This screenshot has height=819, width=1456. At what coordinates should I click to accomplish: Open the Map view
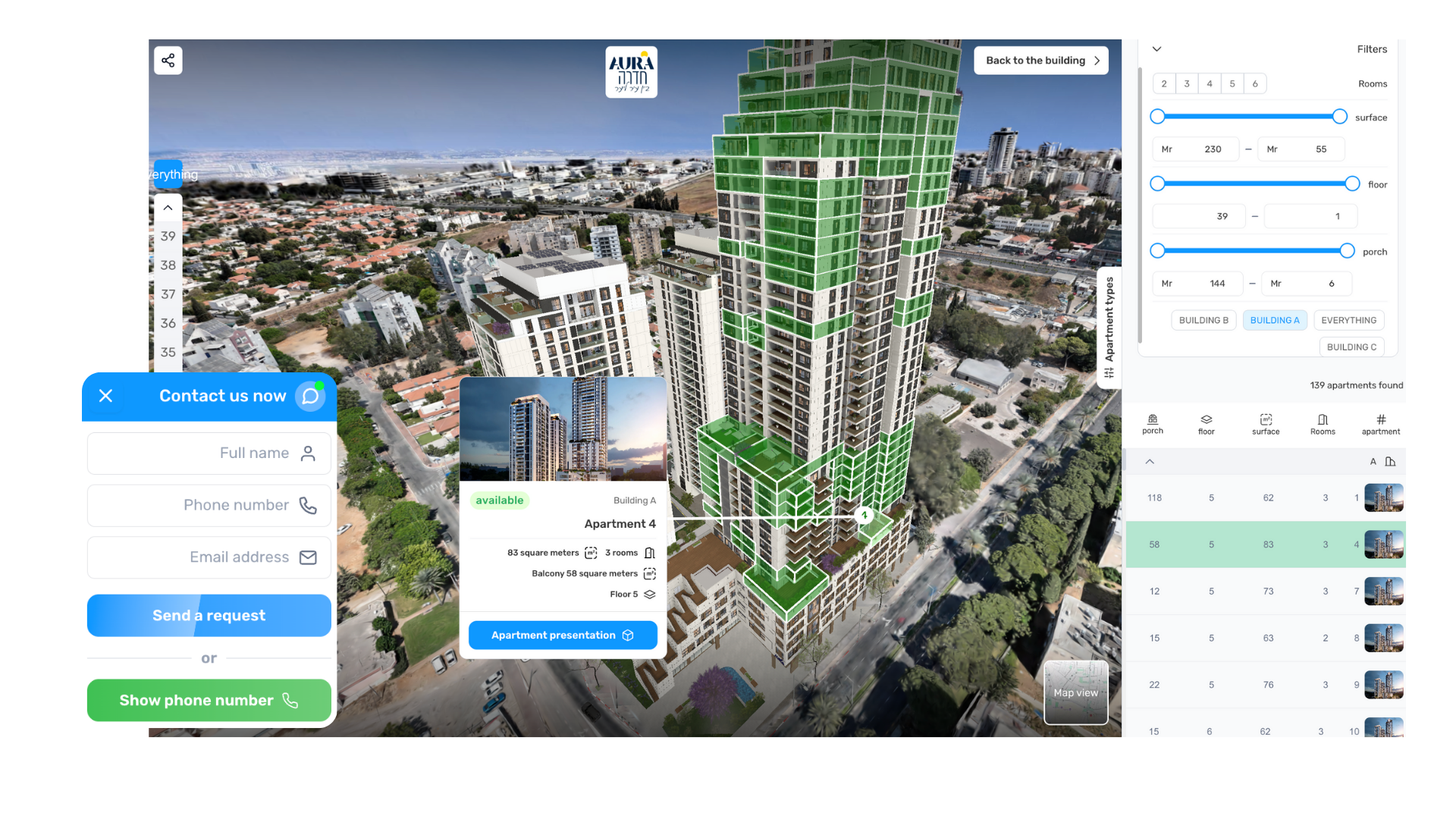click(1075, 692)
